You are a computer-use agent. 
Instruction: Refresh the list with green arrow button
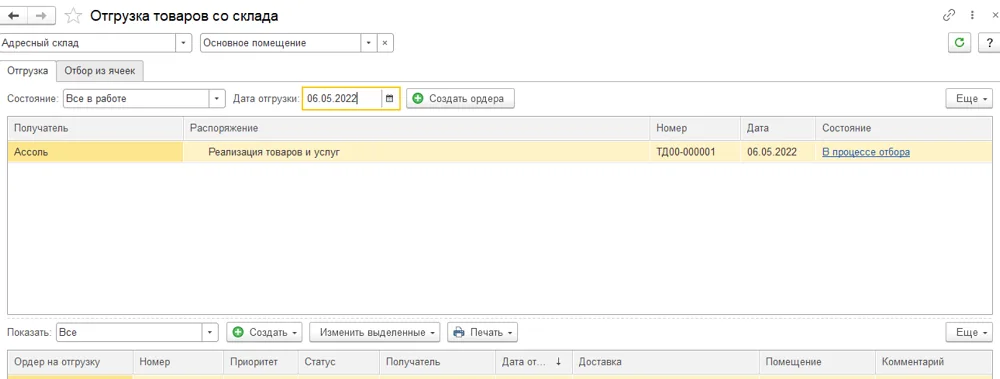click(x=959, y=43)
